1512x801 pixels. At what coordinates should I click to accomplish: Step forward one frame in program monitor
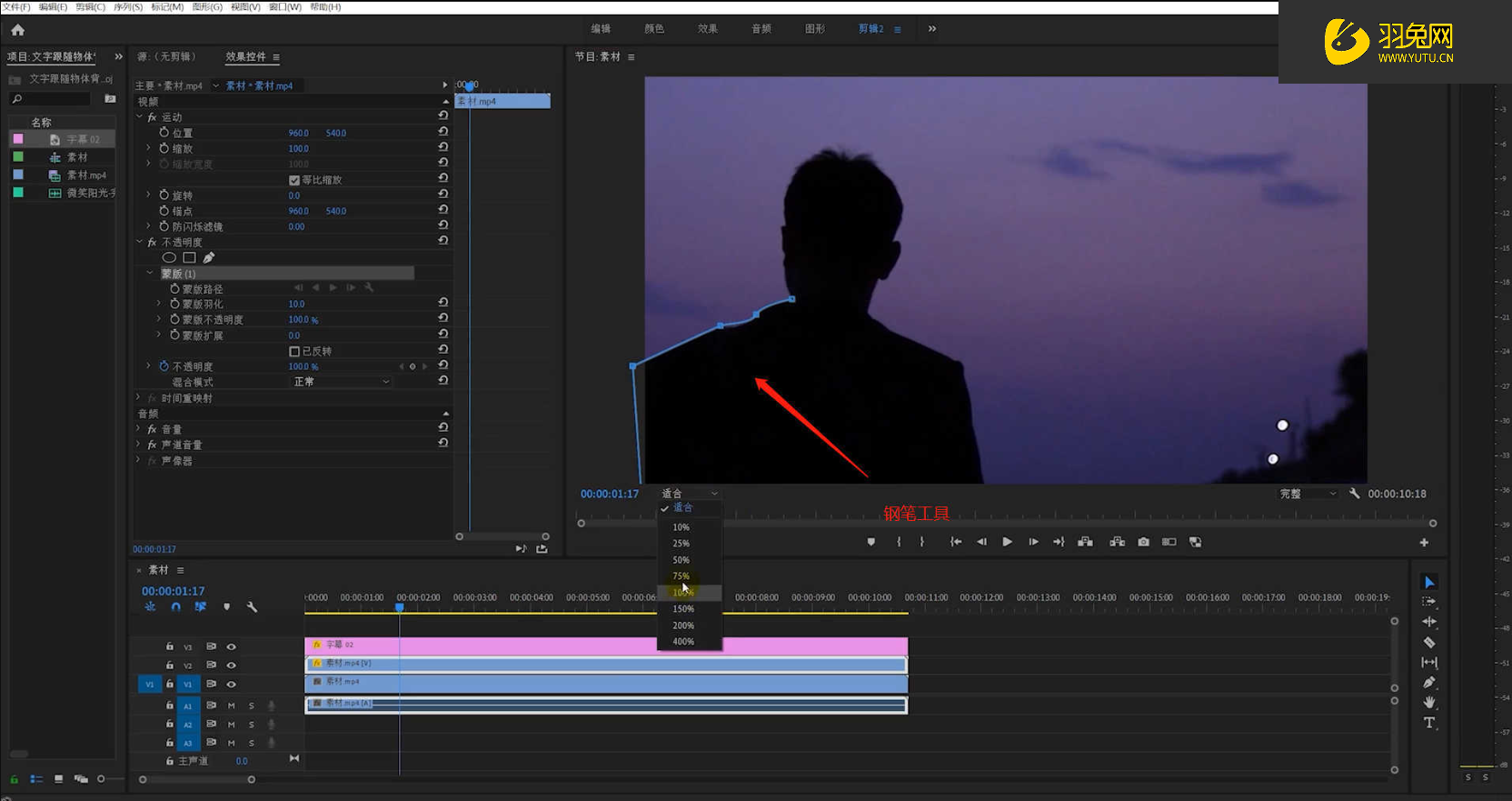(x=1033, y=542)
